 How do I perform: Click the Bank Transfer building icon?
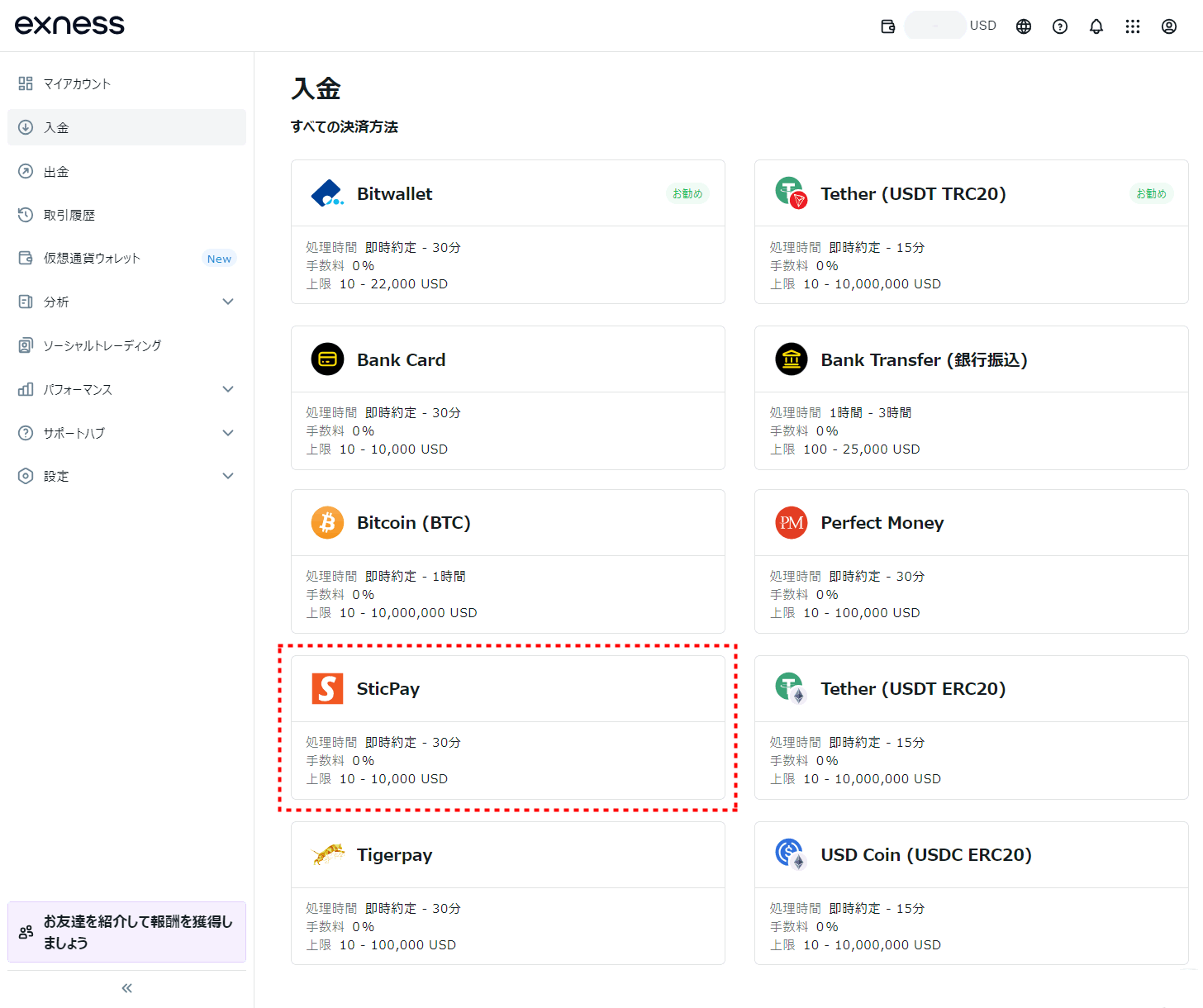(x=792, y=359)
